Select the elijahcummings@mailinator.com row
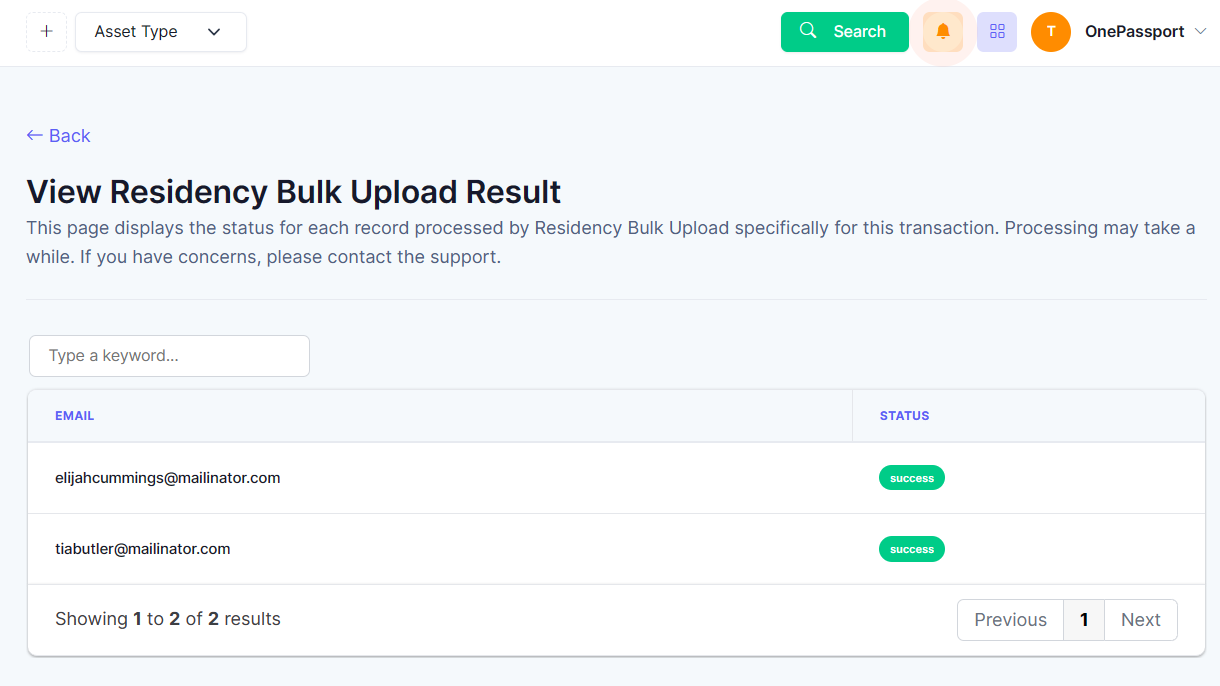The width and height of the screenshot is (1220, 686). tap(616, 478)
